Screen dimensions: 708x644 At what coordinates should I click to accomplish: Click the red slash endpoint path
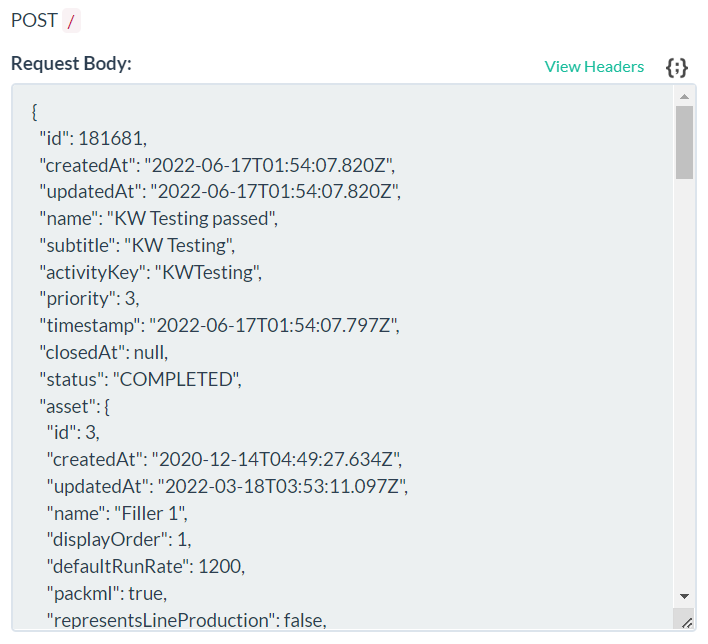pyautogui.click(x=70, y=21)
